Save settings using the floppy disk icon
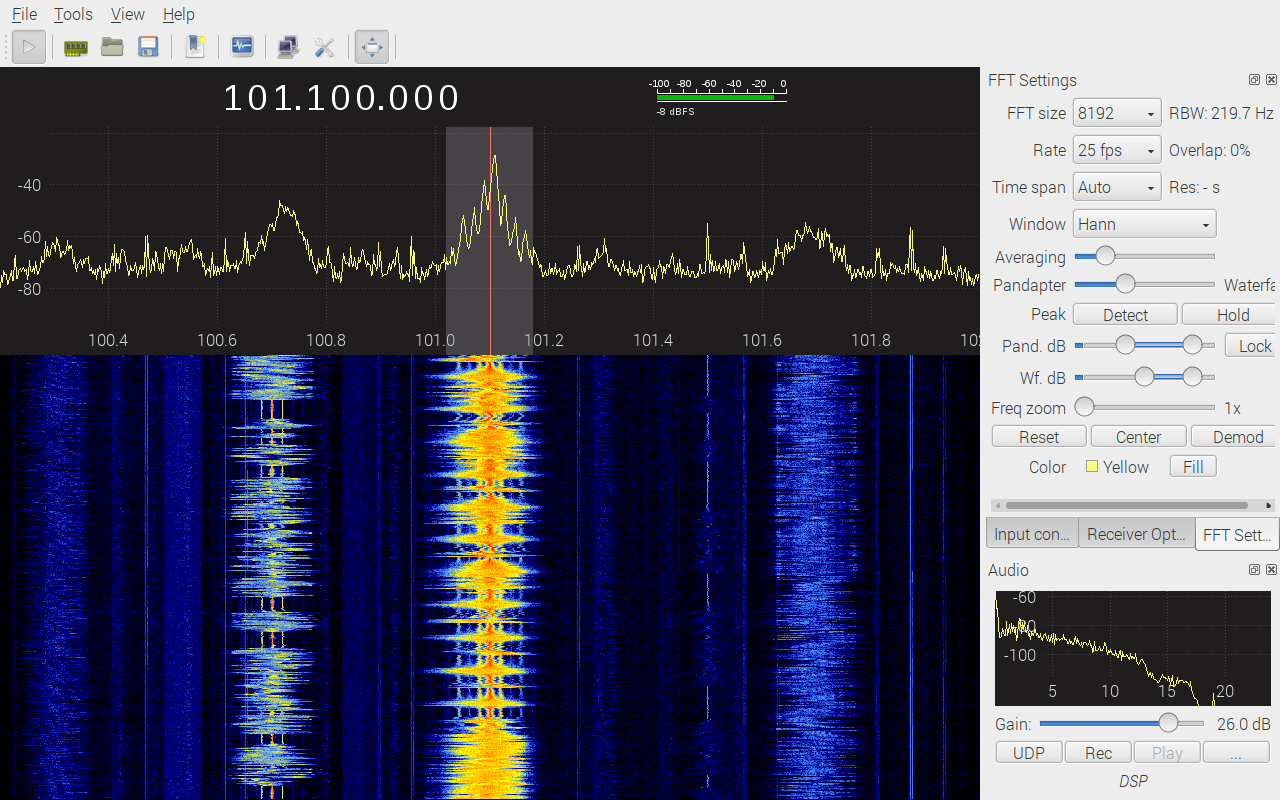Image resolution: width=1280 pixels, height=800 pixels. (148, 47)
